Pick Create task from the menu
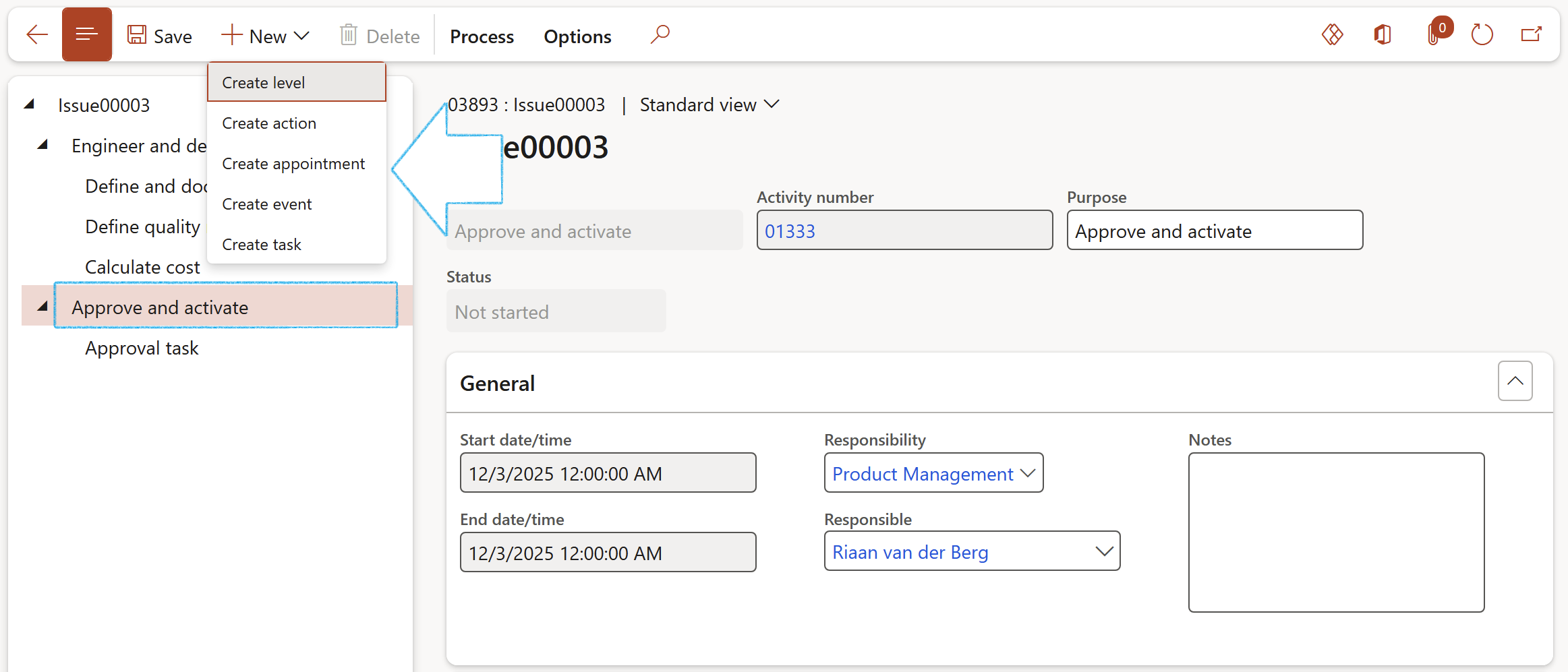 point(262,245)
